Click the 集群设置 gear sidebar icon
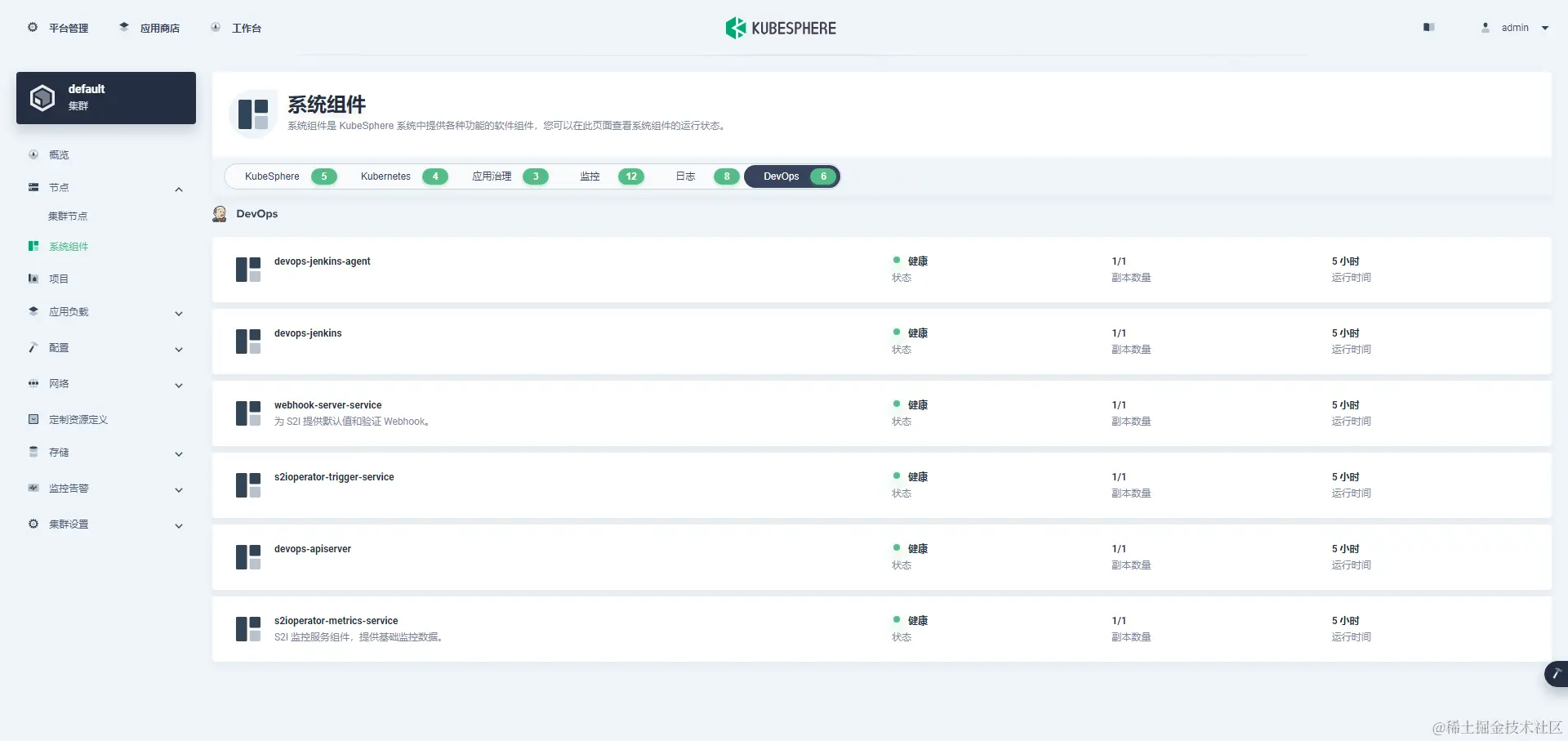 point(33,524)
